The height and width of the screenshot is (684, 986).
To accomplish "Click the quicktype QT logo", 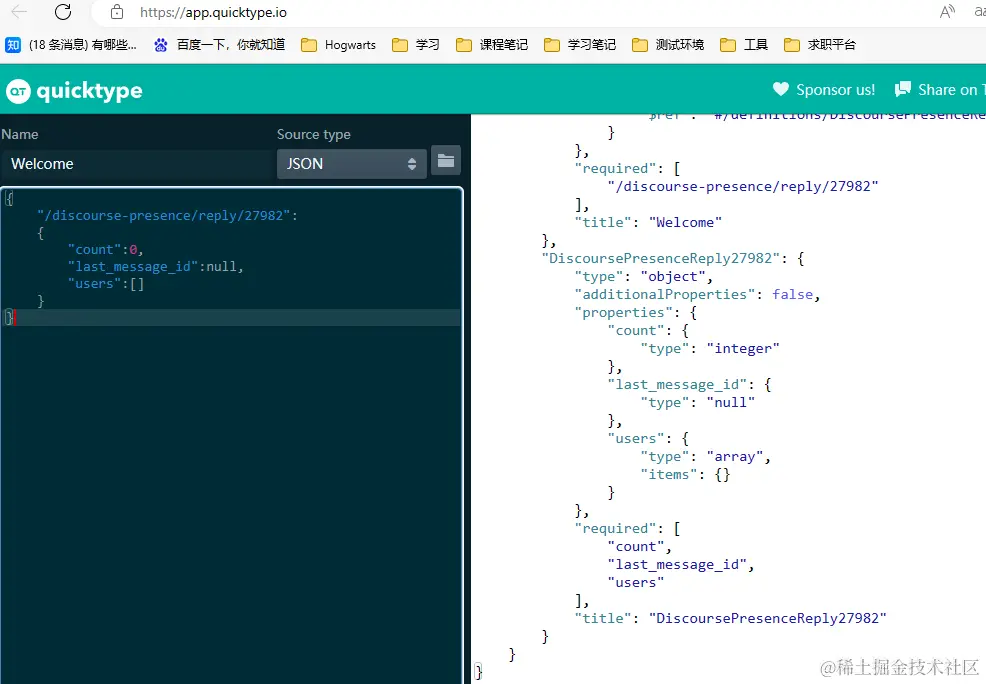I will (18, 91).
